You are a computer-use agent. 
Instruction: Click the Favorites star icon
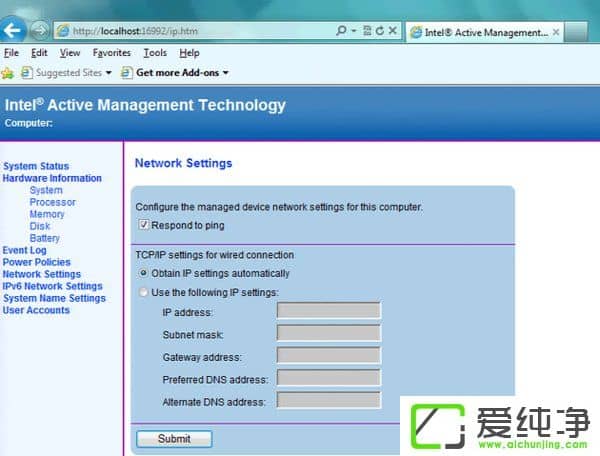point(7,73)
